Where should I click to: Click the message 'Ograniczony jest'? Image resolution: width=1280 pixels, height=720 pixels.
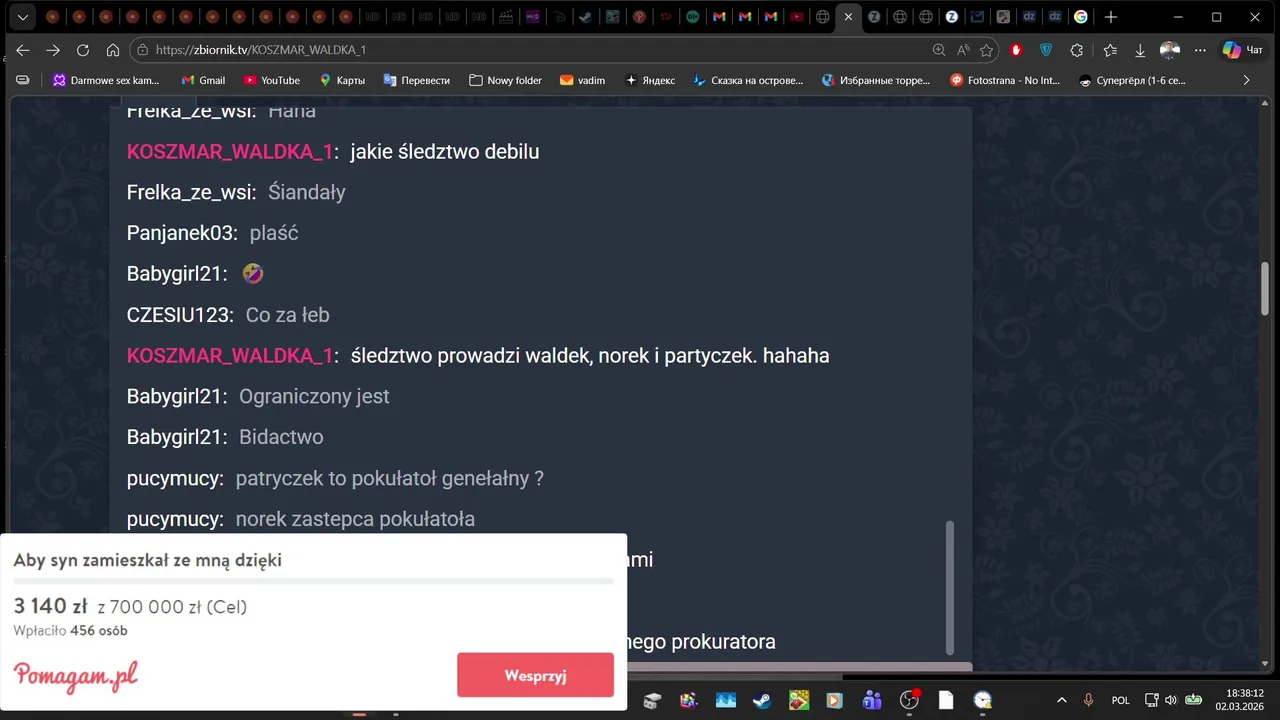(x=314, y=397)
